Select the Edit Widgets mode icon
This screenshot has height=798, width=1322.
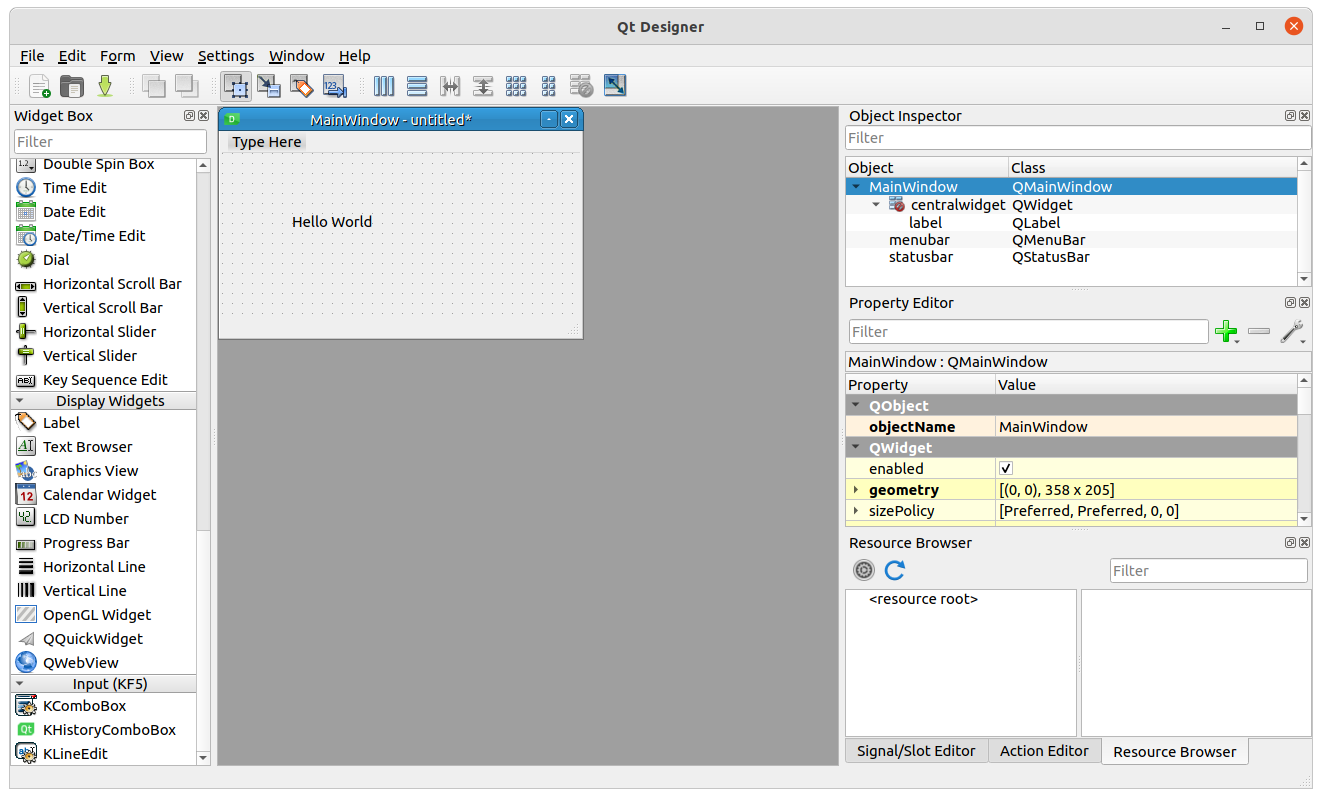[236, 86]
